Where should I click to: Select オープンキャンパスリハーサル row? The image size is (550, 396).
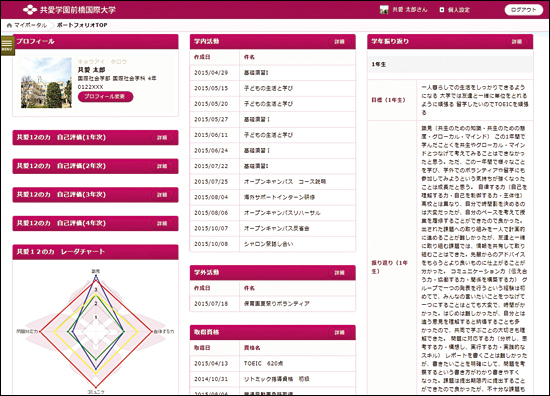(x=273, y=213)
